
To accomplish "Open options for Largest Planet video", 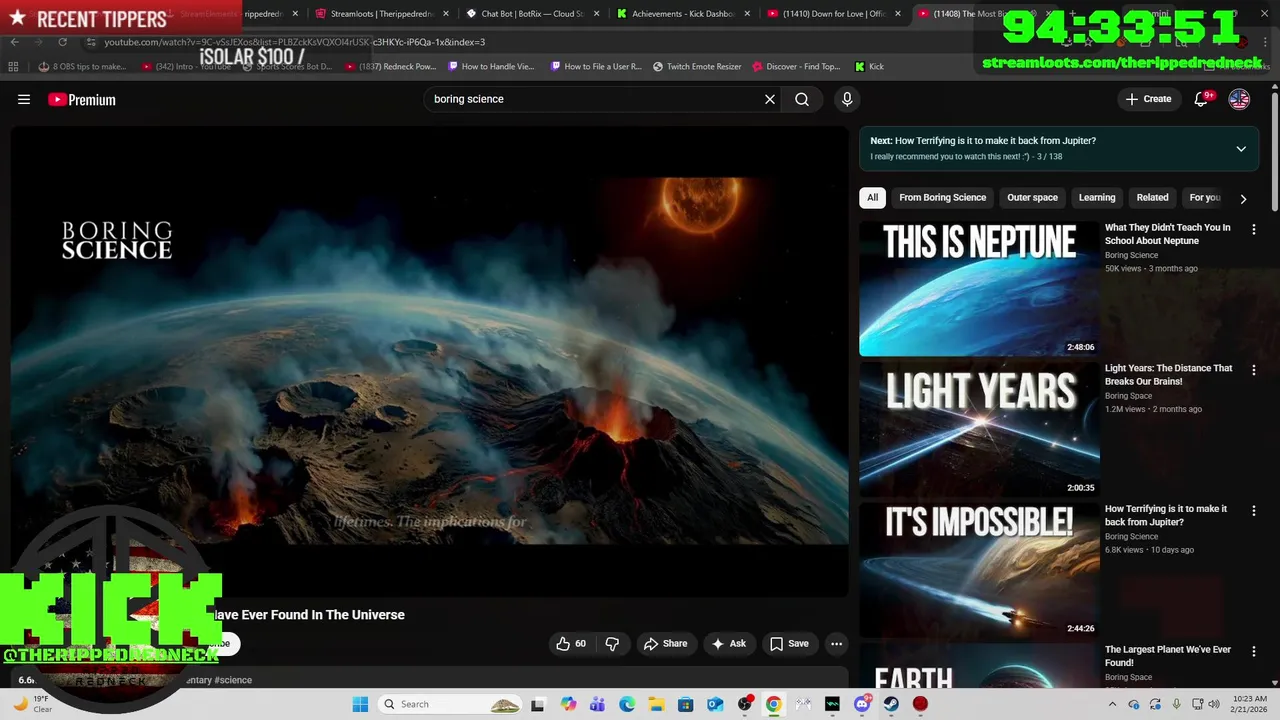I will (1253, 652).
